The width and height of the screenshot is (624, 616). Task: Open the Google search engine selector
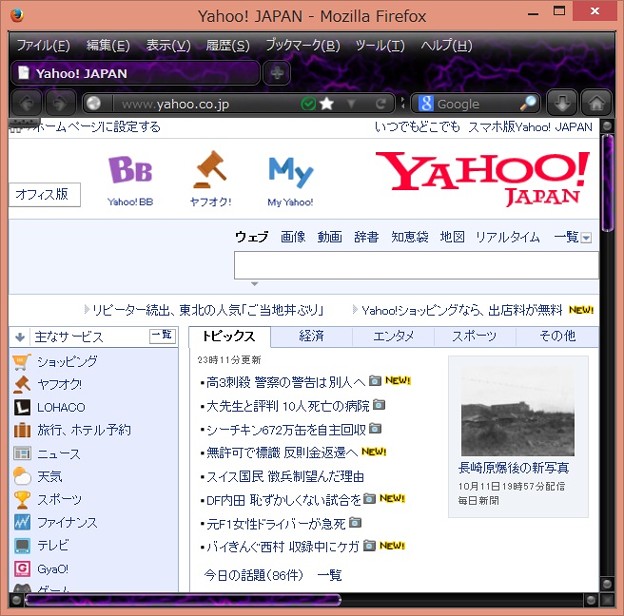coord(425,103)
